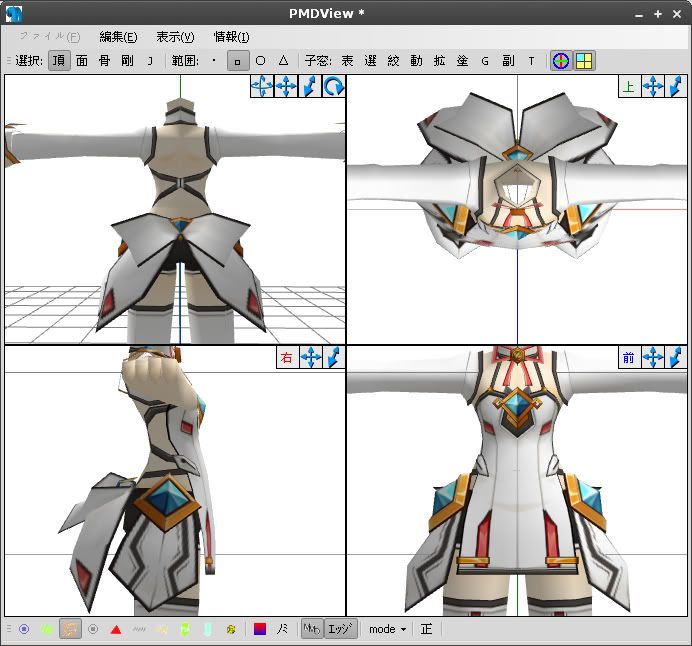Click the zoom arrow in the right 右 viewport
Viewport: 692px width, 646px height.
[334, 357]
